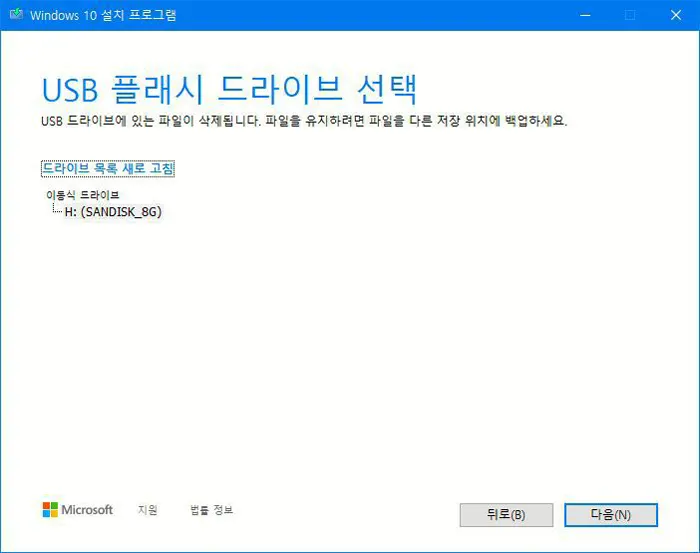Click the Windows 10 setup title bar icon
The image size is (700, 553).
[16, 14]
